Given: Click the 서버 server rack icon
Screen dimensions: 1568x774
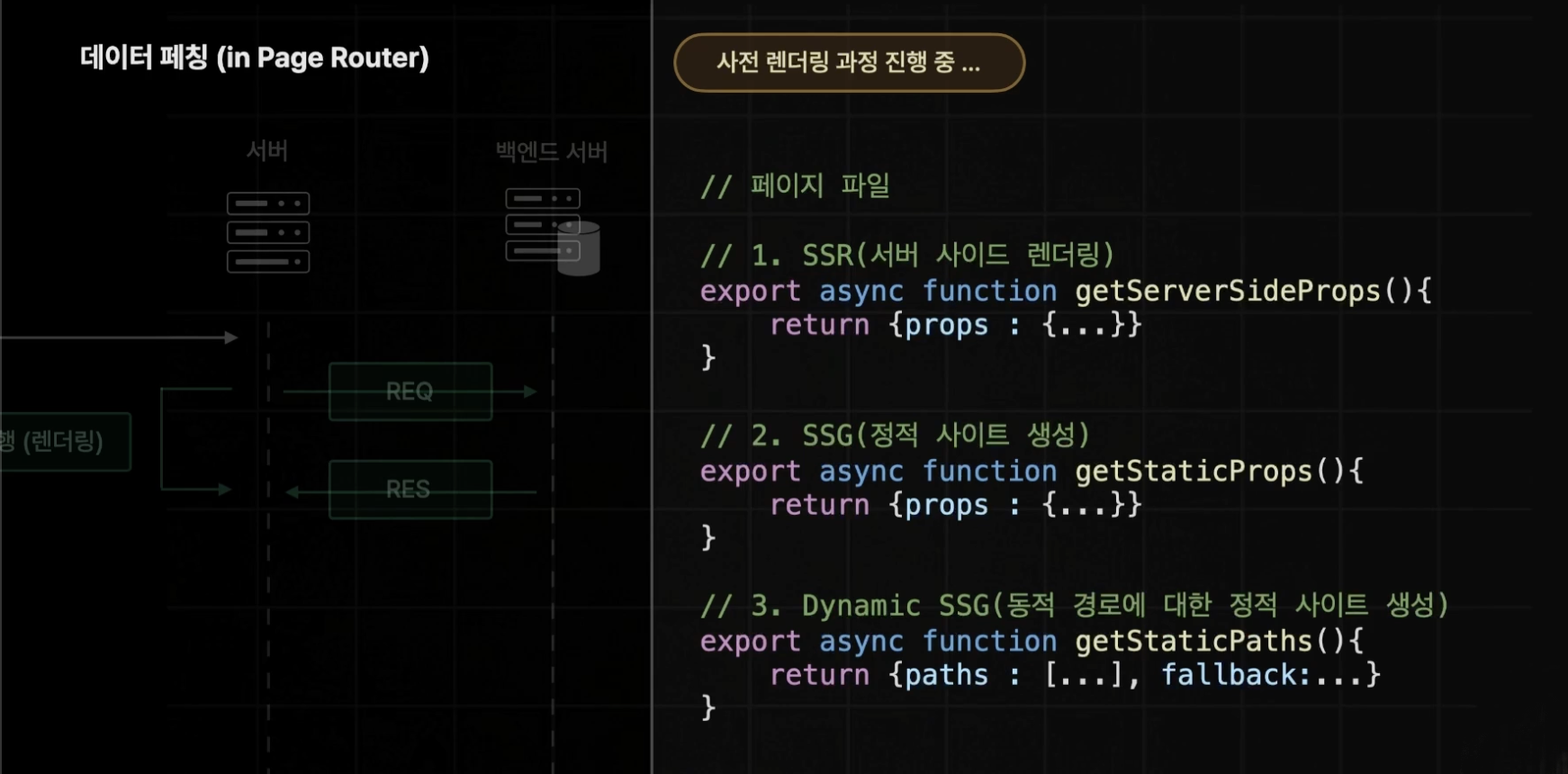Looking at the screenshot, I should (268, 232).
